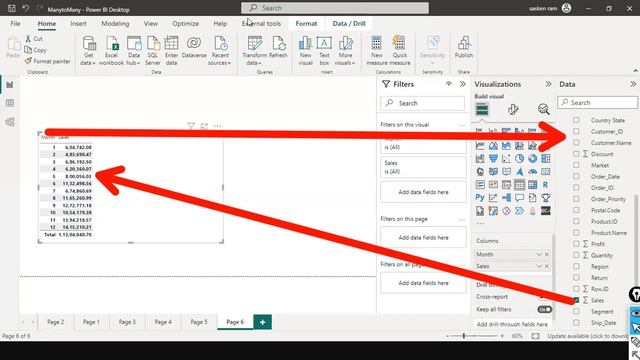Viewport: 640px width, 360px height.
Task: Switch to Page 3 tab
Action: (127, 322)
